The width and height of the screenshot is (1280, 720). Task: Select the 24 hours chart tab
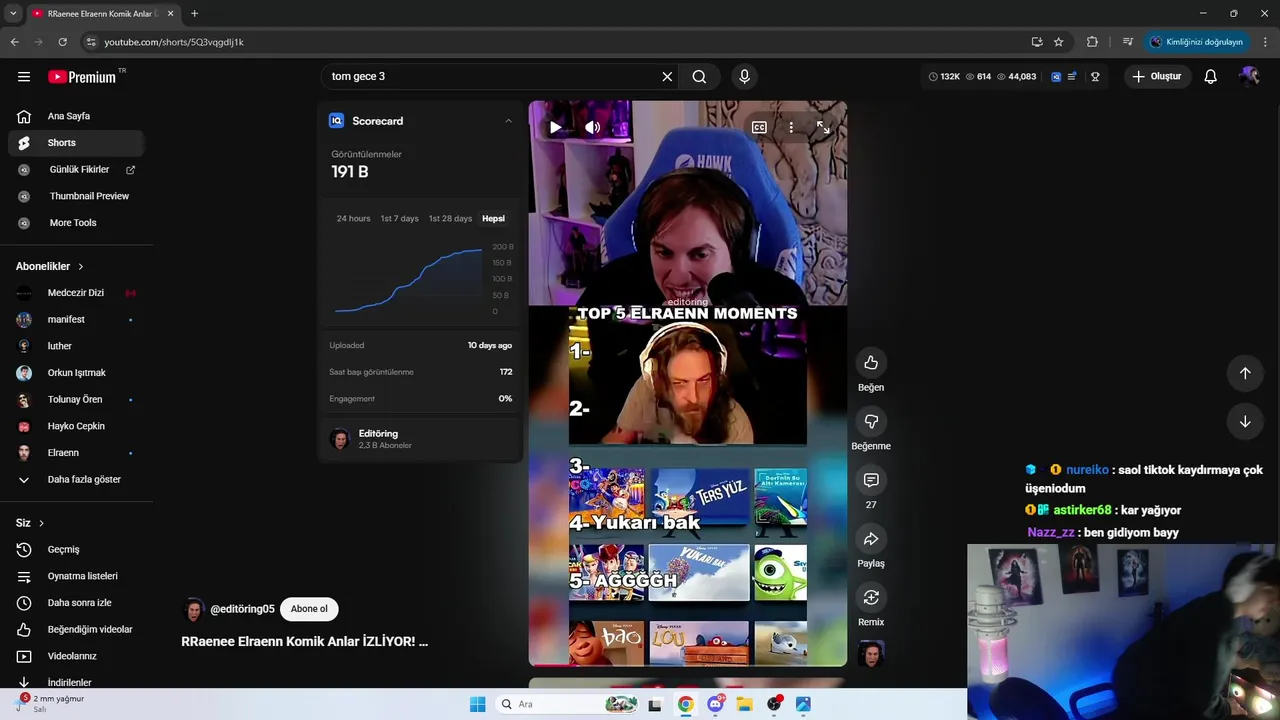click(353, 218)
